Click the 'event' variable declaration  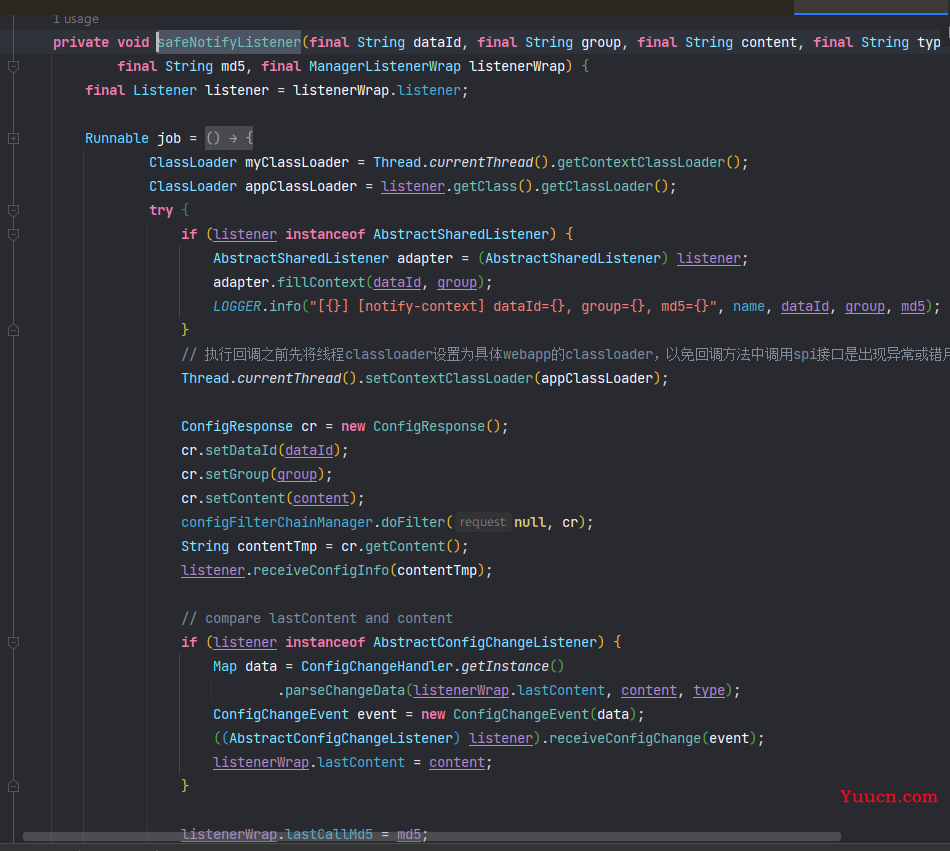377,715
